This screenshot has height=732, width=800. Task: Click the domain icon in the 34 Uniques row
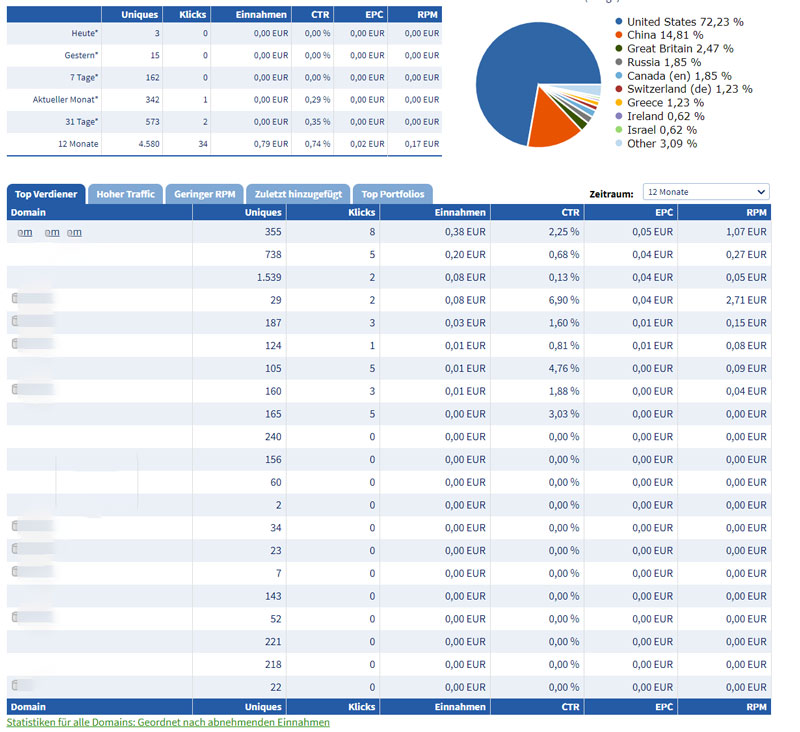tap(15, 525)
